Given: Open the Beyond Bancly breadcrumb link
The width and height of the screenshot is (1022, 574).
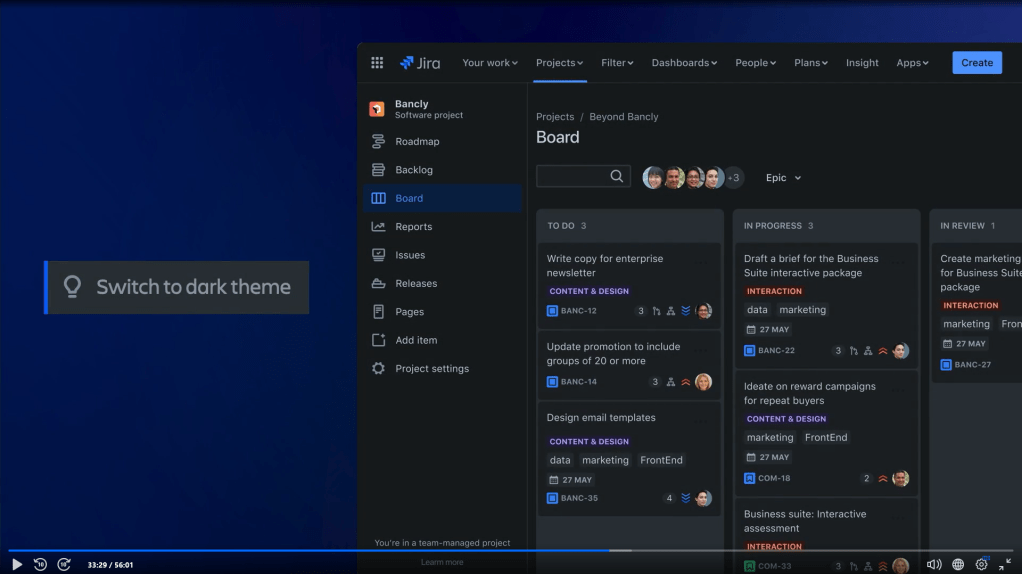Looking at the screenshot, I should (x=623, y=117).
